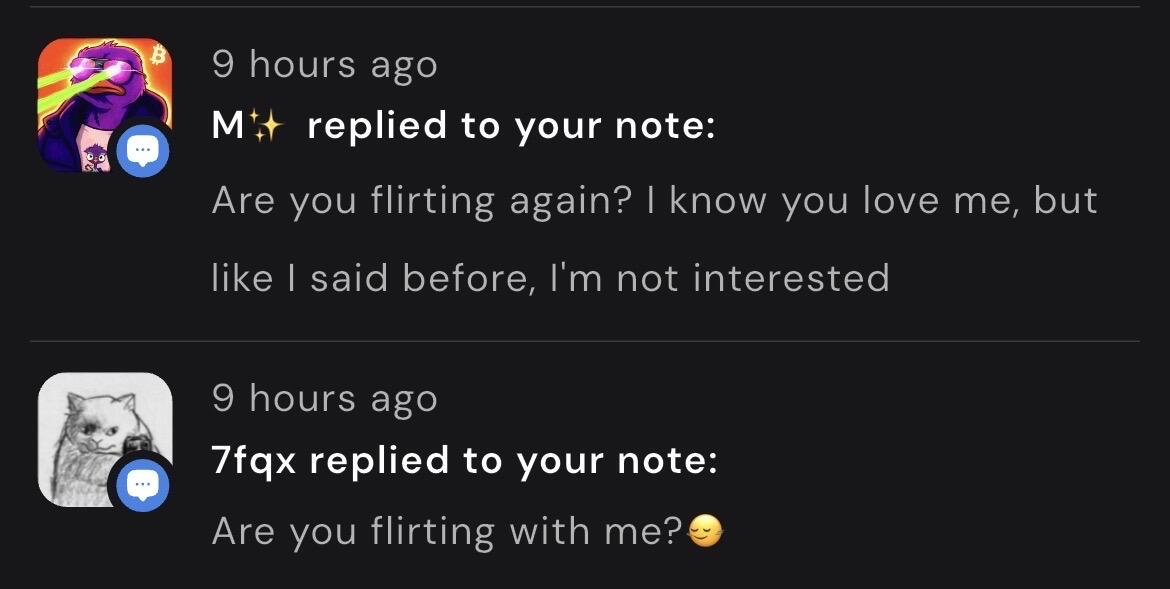Click the sparkle emoji beside the name M
This screenshot has width=1170, height=589.
266,126
